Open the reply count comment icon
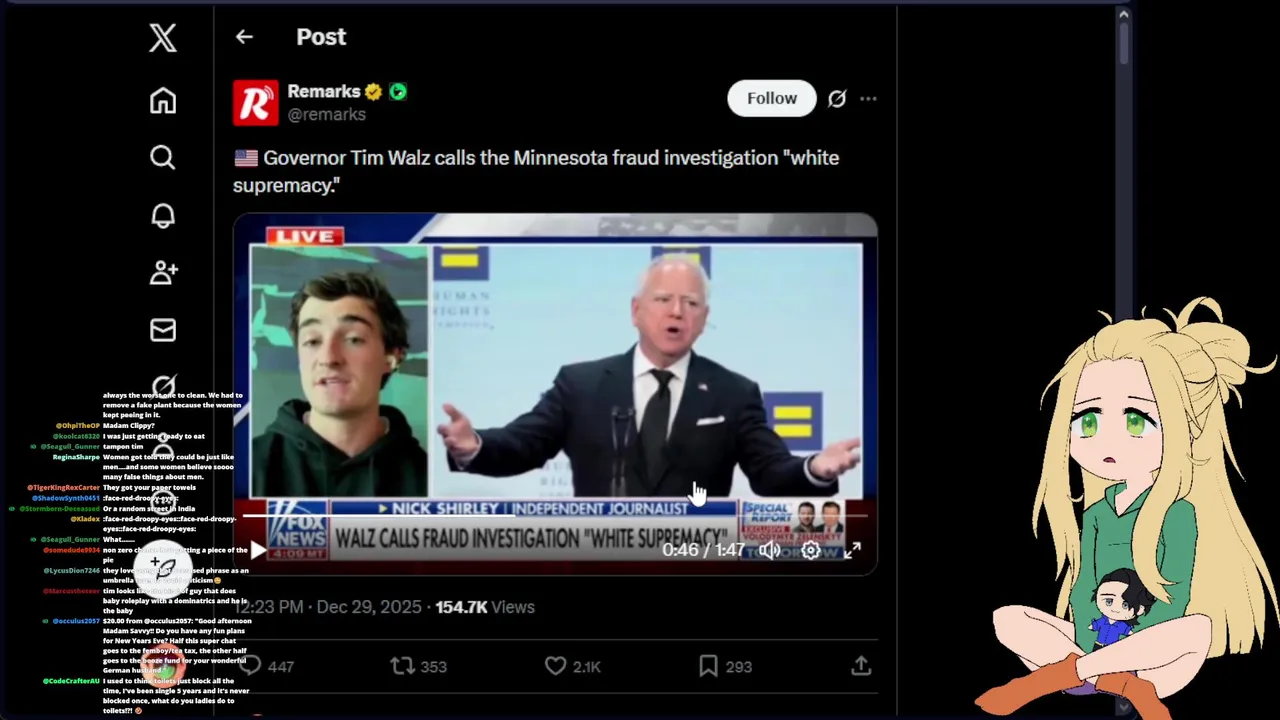This screenshot has width=1280, height=720. (250, 666)
